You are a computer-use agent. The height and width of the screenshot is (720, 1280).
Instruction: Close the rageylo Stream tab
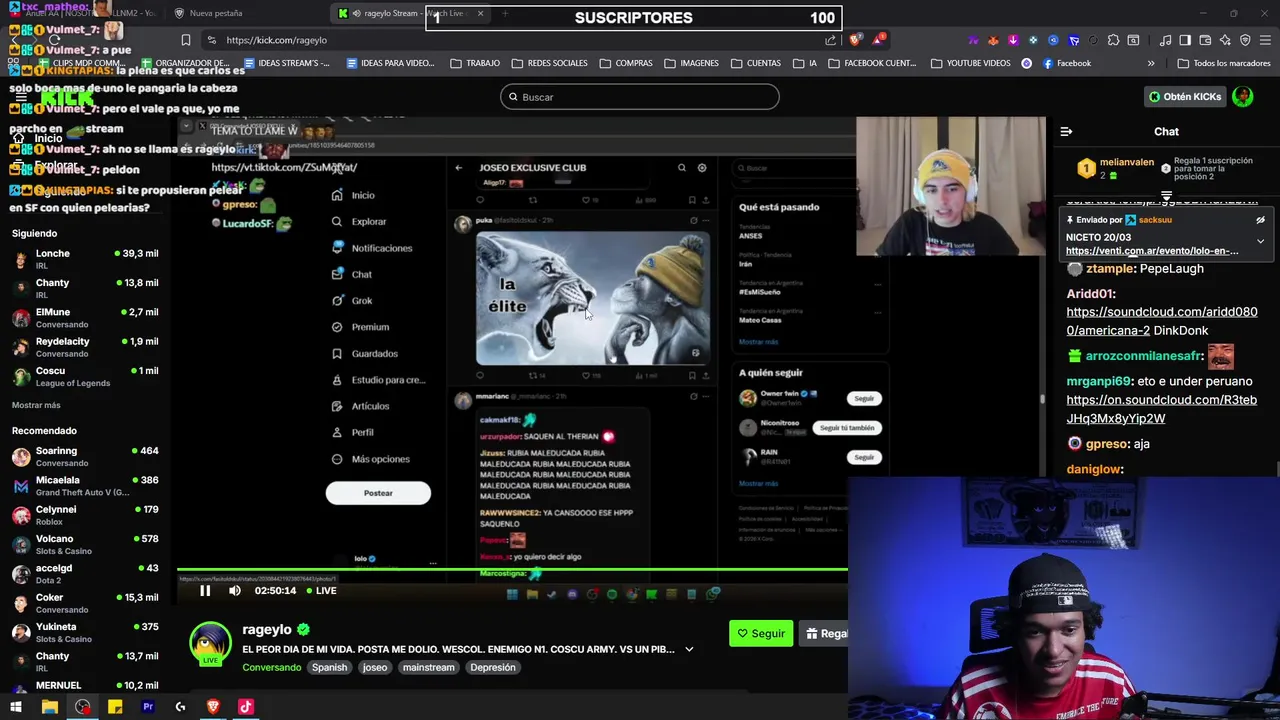480,13
